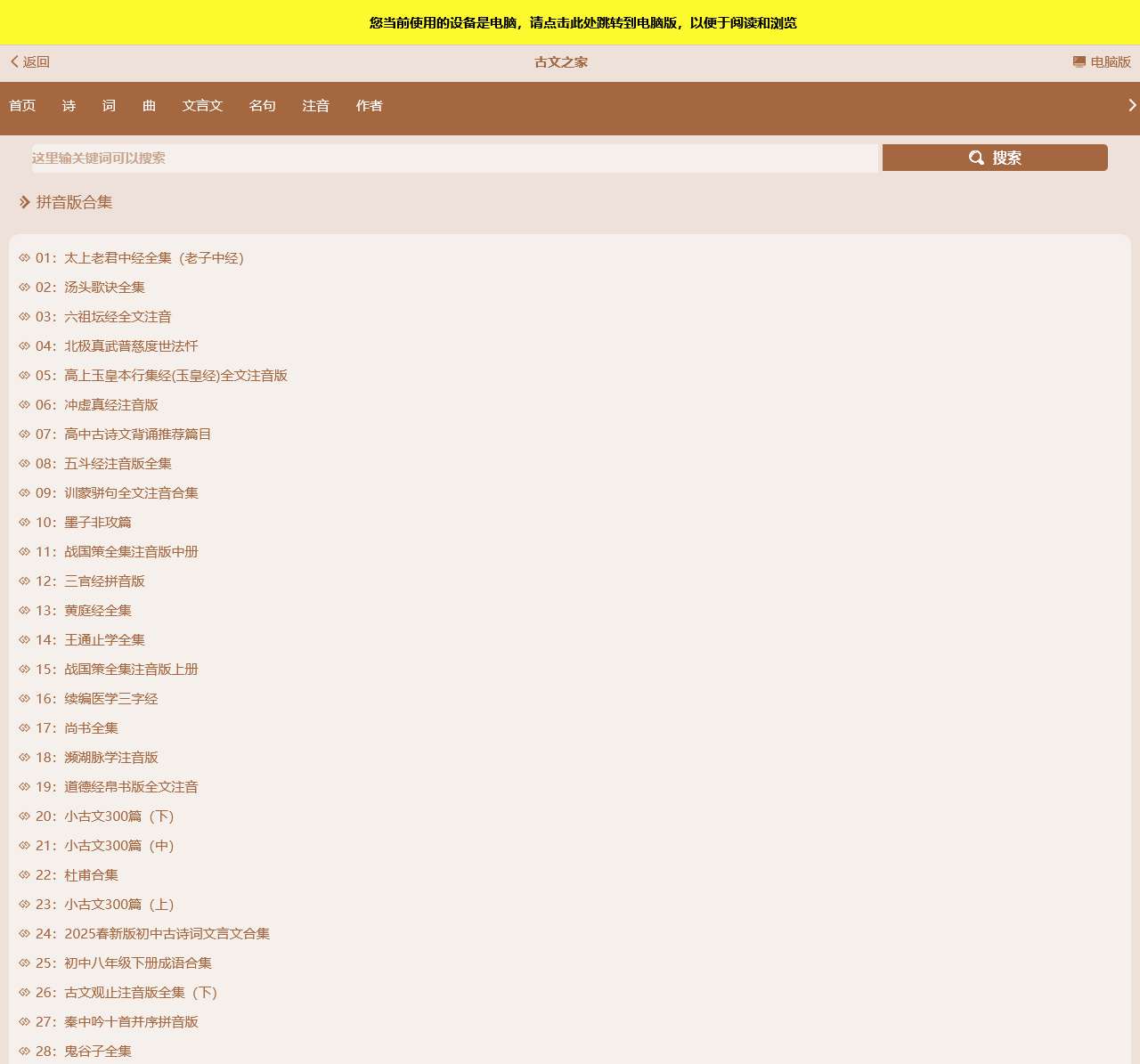Image resolution: width=1140 pixels, height=1064 pixels.
Task: Click the book icon before 汤头歌诀全集
Action: coord(24,287)
